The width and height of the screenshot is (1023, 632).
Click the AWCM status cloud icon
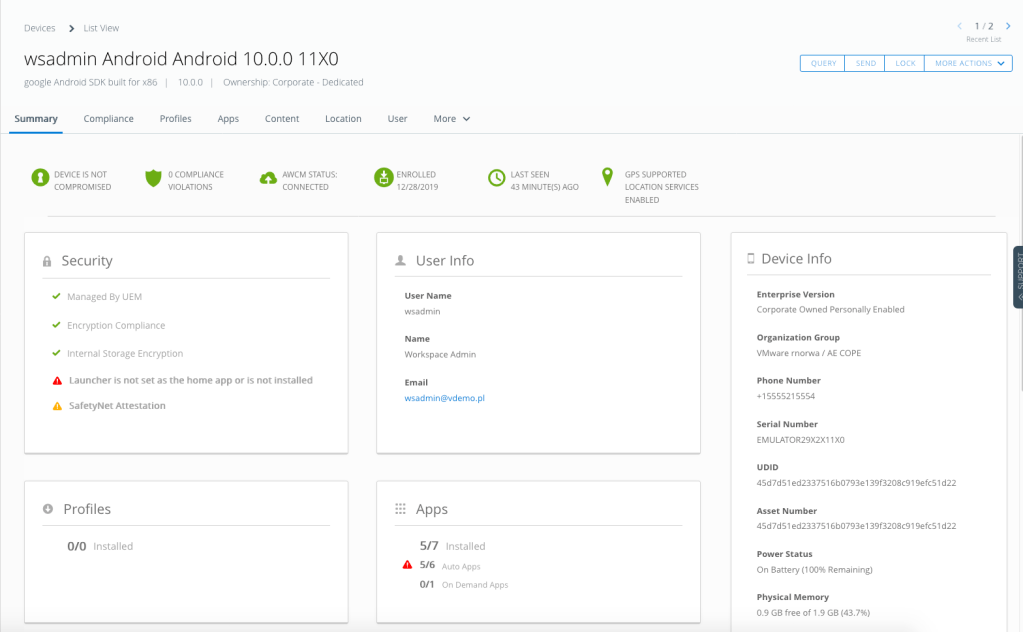[267, 178]
